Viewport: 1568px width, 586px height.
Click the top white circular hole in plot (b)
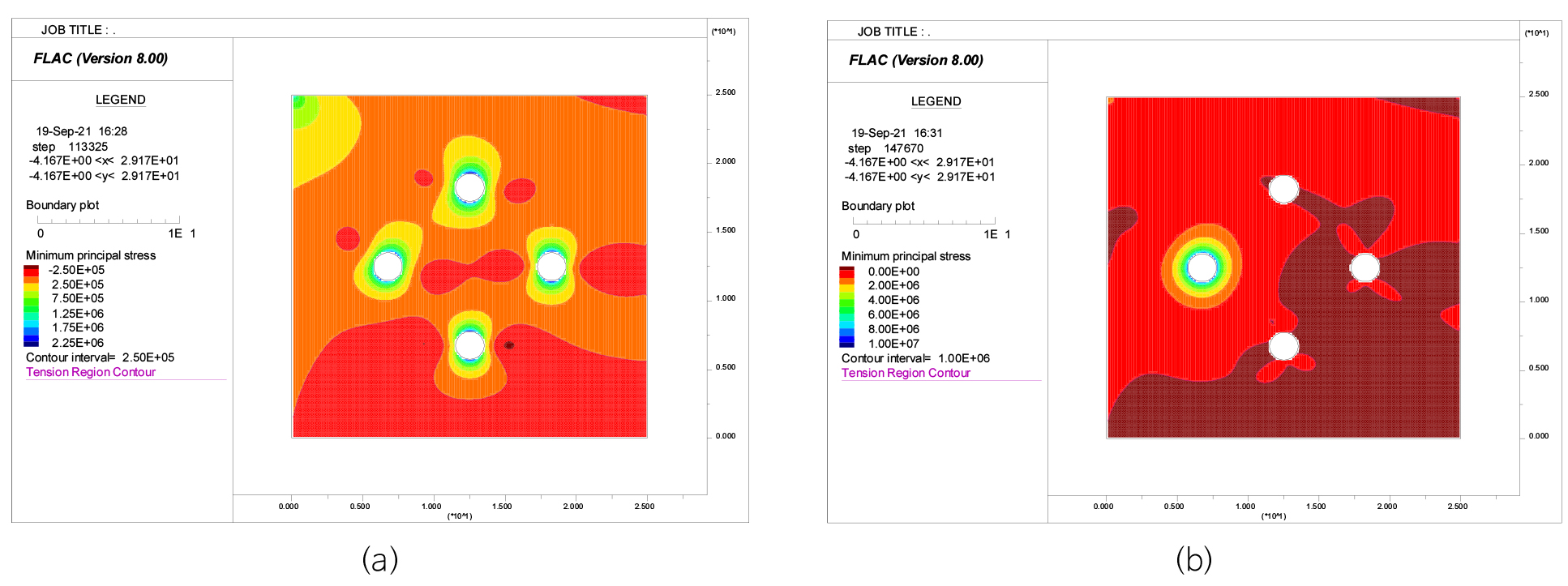pos(1283,190)
